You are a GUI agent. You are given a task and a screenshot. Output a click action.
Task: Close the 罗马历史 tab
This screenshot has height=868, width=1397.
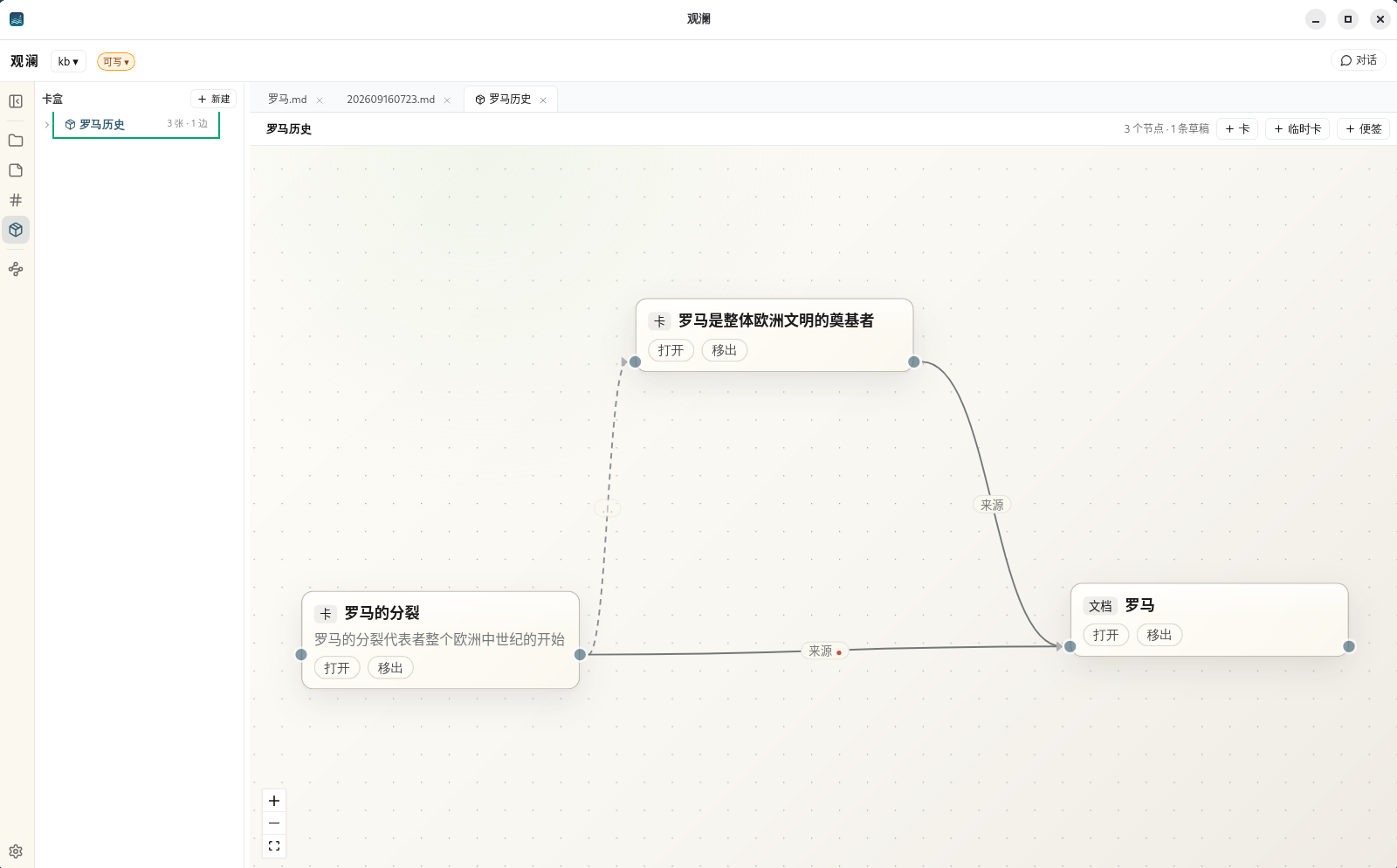[x=543, y=100]
